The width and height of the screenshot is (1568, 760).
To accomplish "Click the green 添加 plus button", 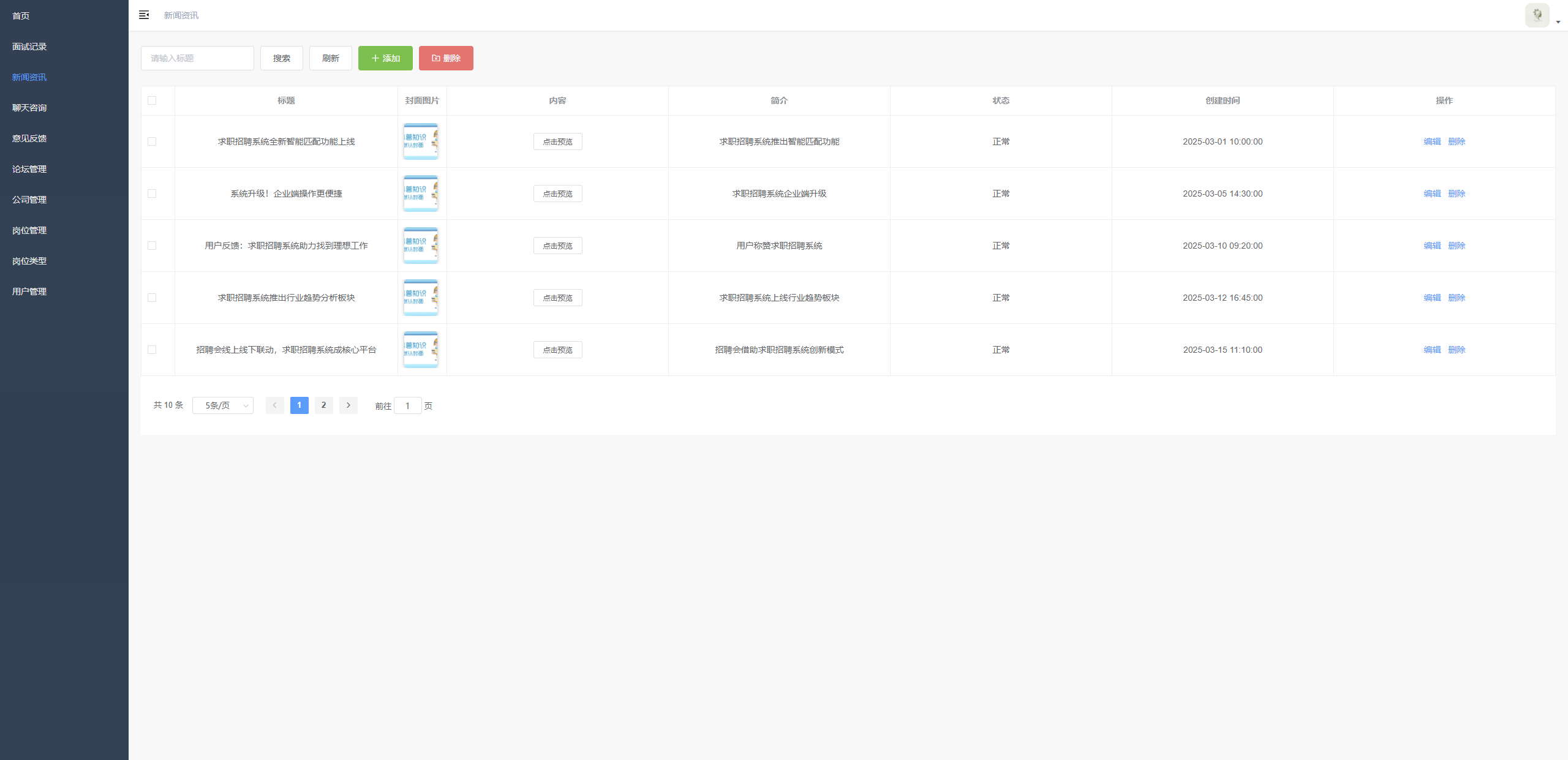I will 385,58.
